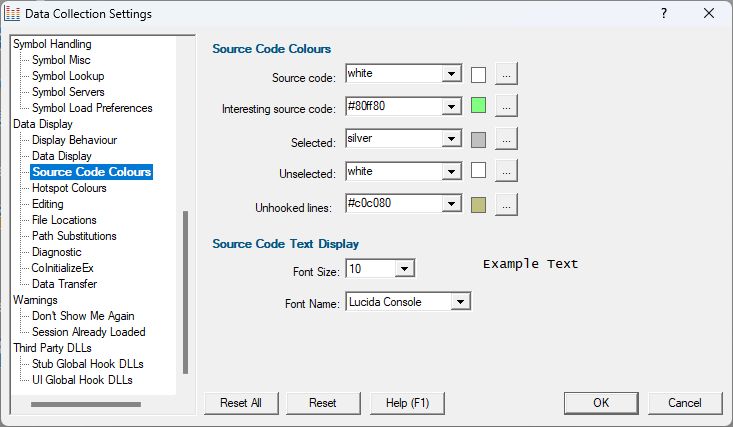Viewport: 733px width, 427px height.
Task: Click the tree's vertical scrollbar thumb
Action: (186, 292)
